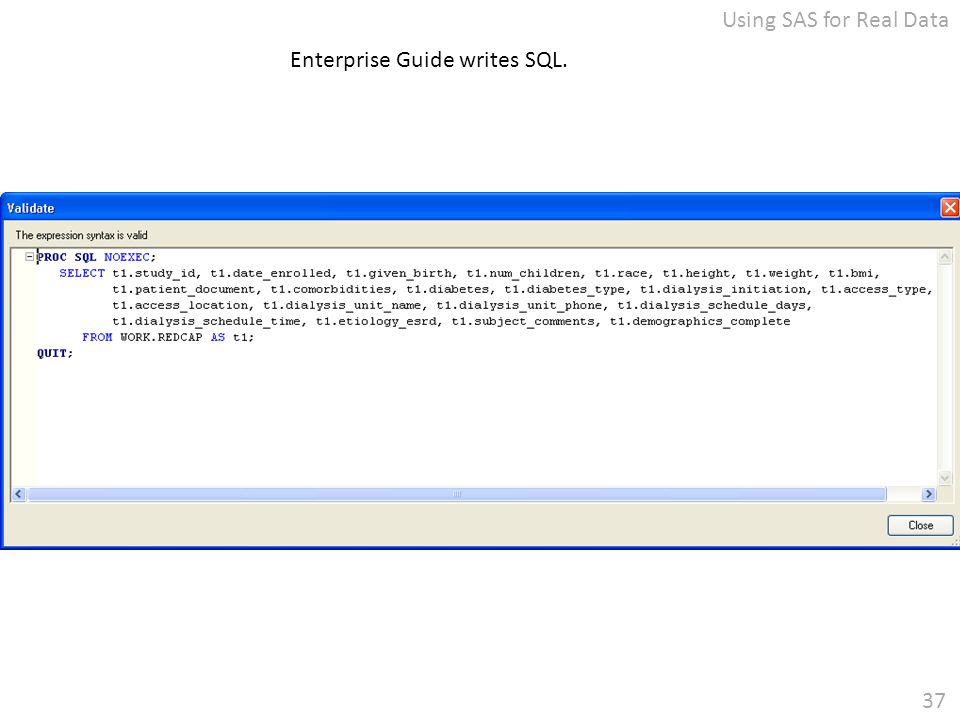
Task: Click the QUIT; statement
Action: 54,353
